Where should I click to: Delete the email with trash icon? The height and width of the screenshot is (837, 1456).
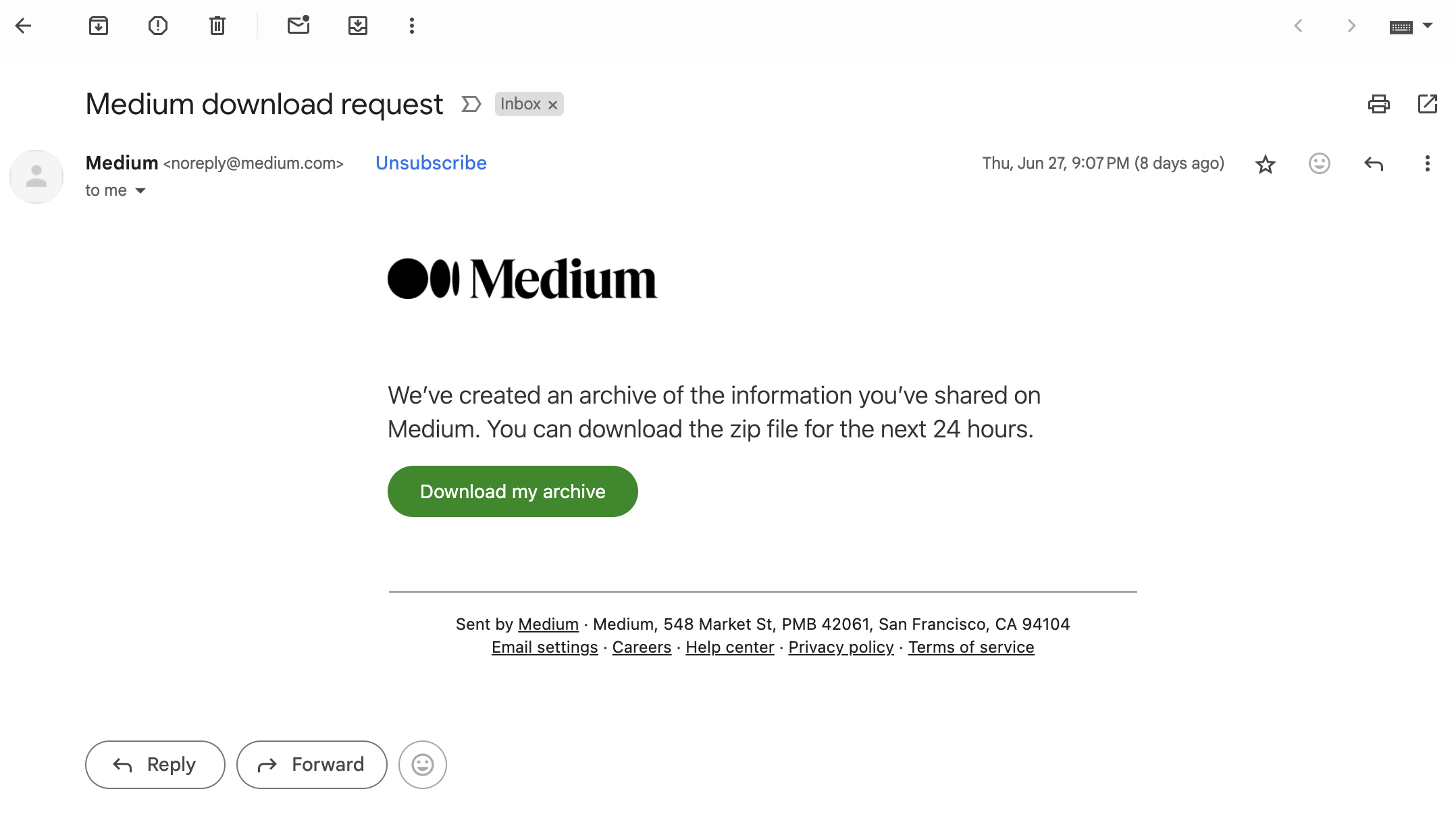coord(217,26)
